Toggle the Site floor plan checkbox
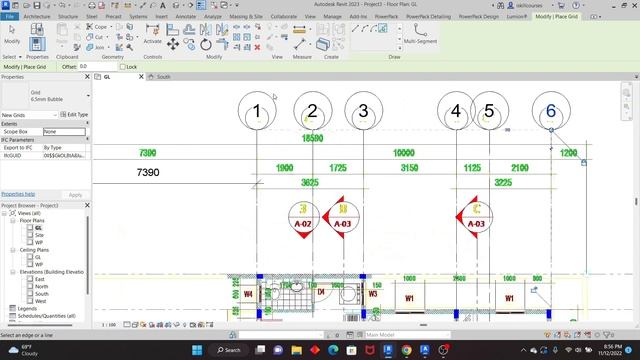Image resolution: width=640 pixels, height=360 pixels. pos(30,235)
